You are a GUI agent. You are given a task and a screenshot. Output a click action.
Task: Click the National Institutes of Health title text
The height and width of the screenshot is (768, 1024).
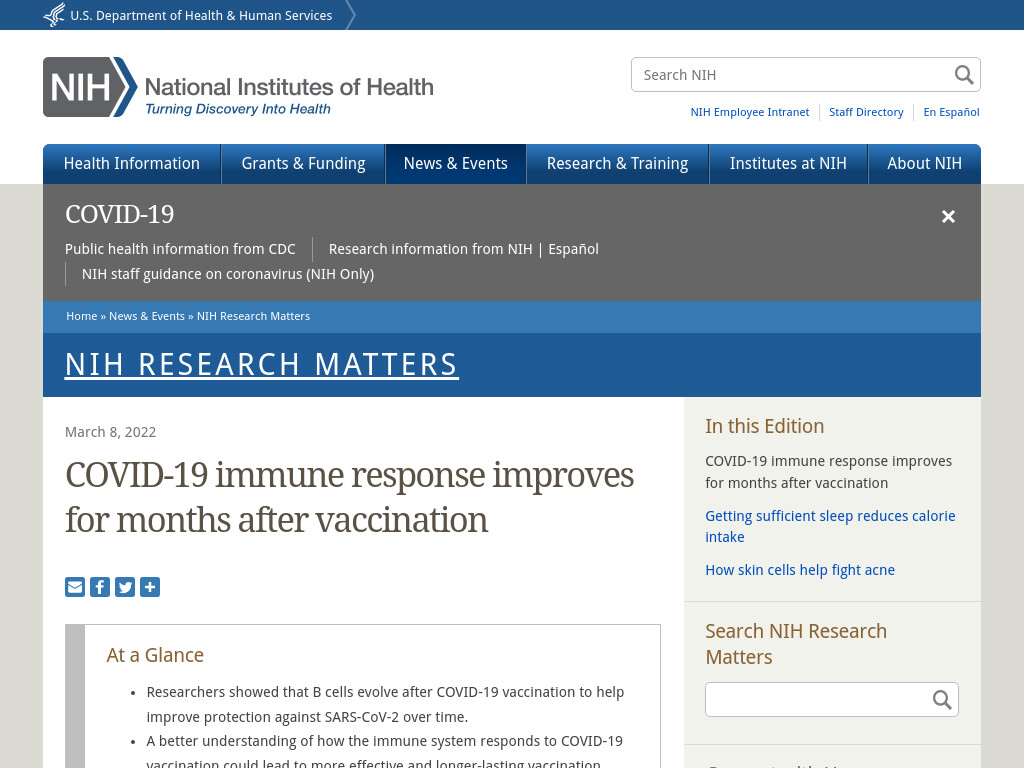pos(289,87)
